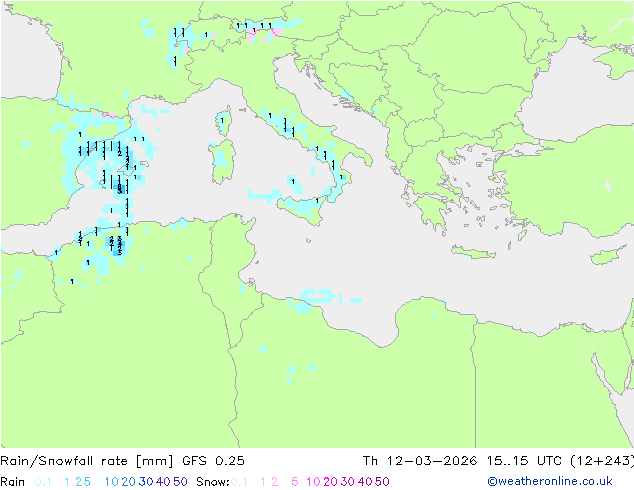
Task: Select the rain legend 10 value
Action: (111, 482)
